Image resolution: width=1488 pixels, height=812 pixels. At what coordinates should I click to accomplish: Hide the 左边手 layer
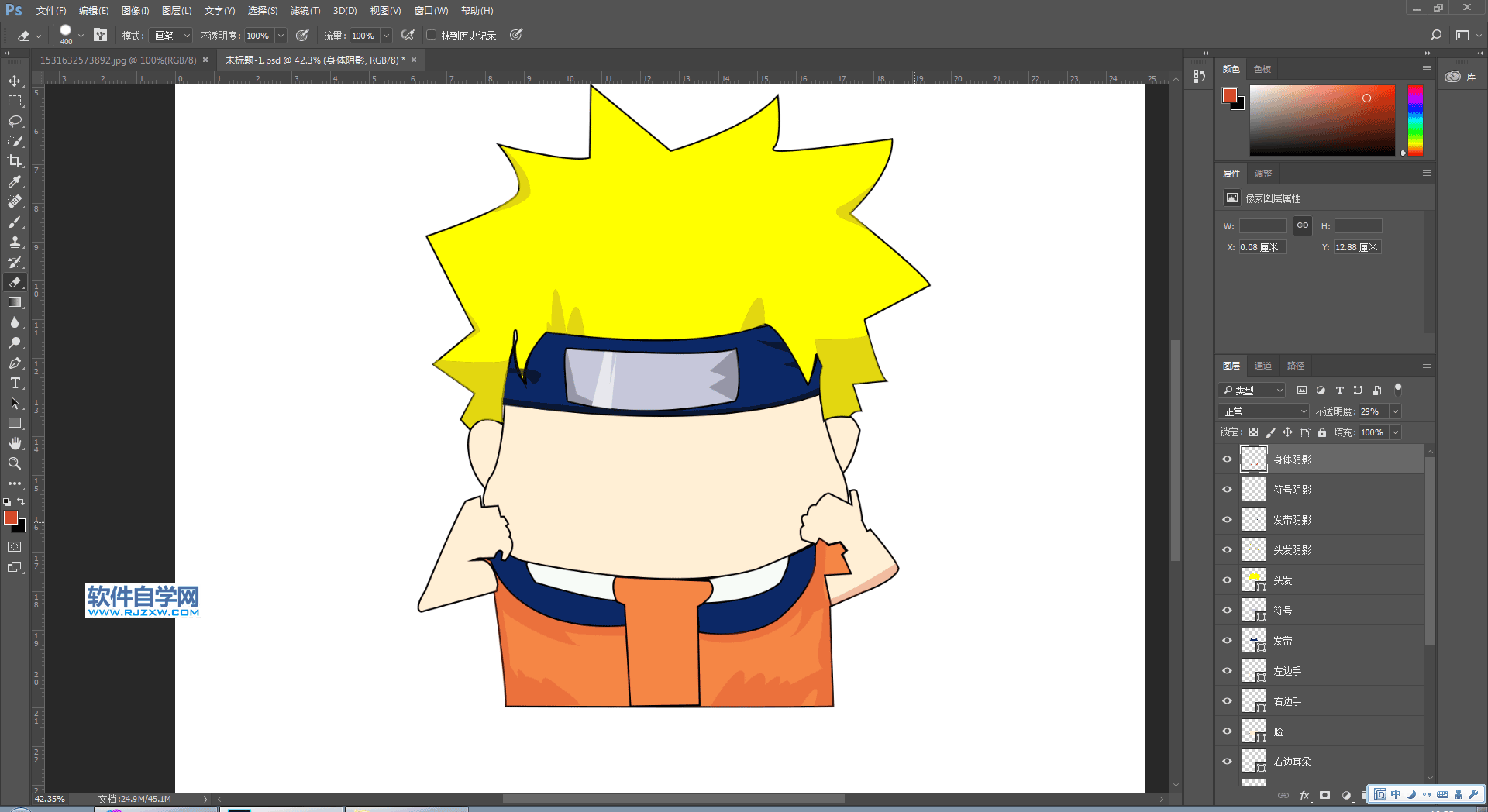tap(1227, 671)
